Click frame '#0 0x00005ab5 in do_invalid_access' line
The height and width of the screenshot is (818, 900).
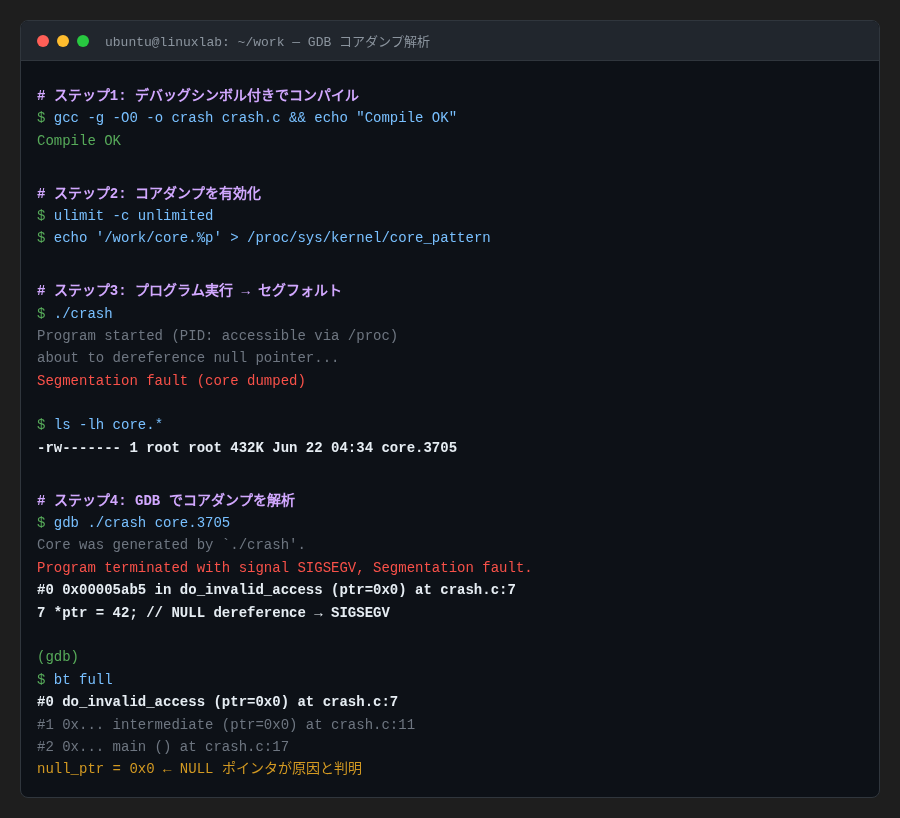tap(276, 590)
